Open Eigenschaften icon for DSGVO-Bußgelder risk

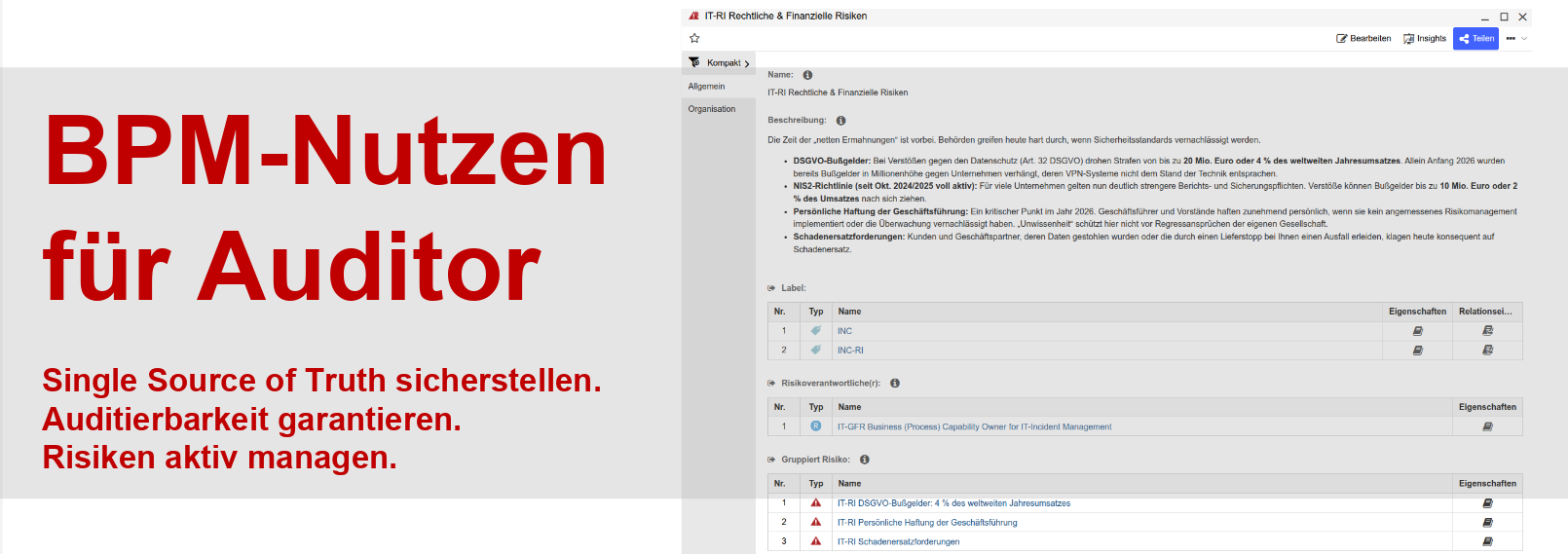1487,503
